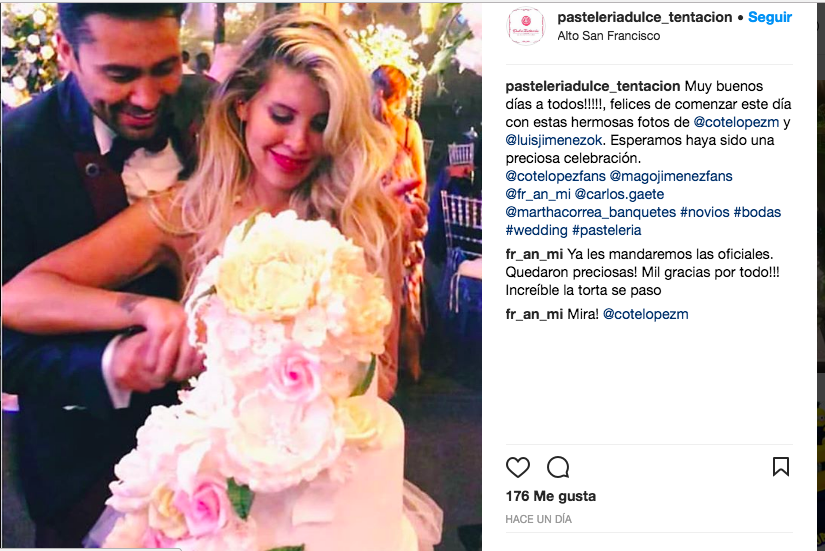
Task: Open Alto San Francisco location
Action: pos(609,36)
